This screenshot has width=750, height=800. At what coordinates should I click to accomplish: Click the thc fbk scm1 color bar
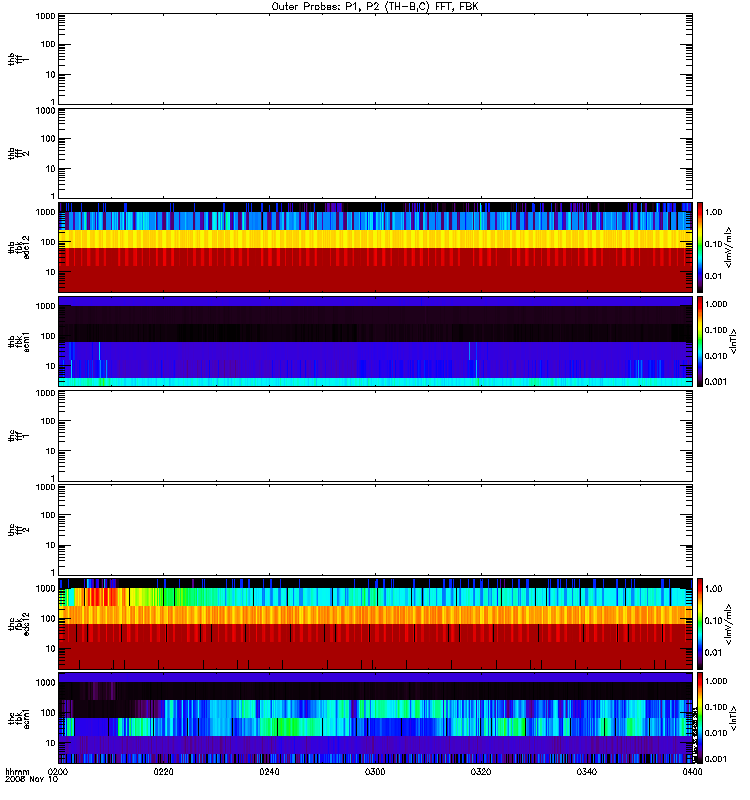click(700, 718)
